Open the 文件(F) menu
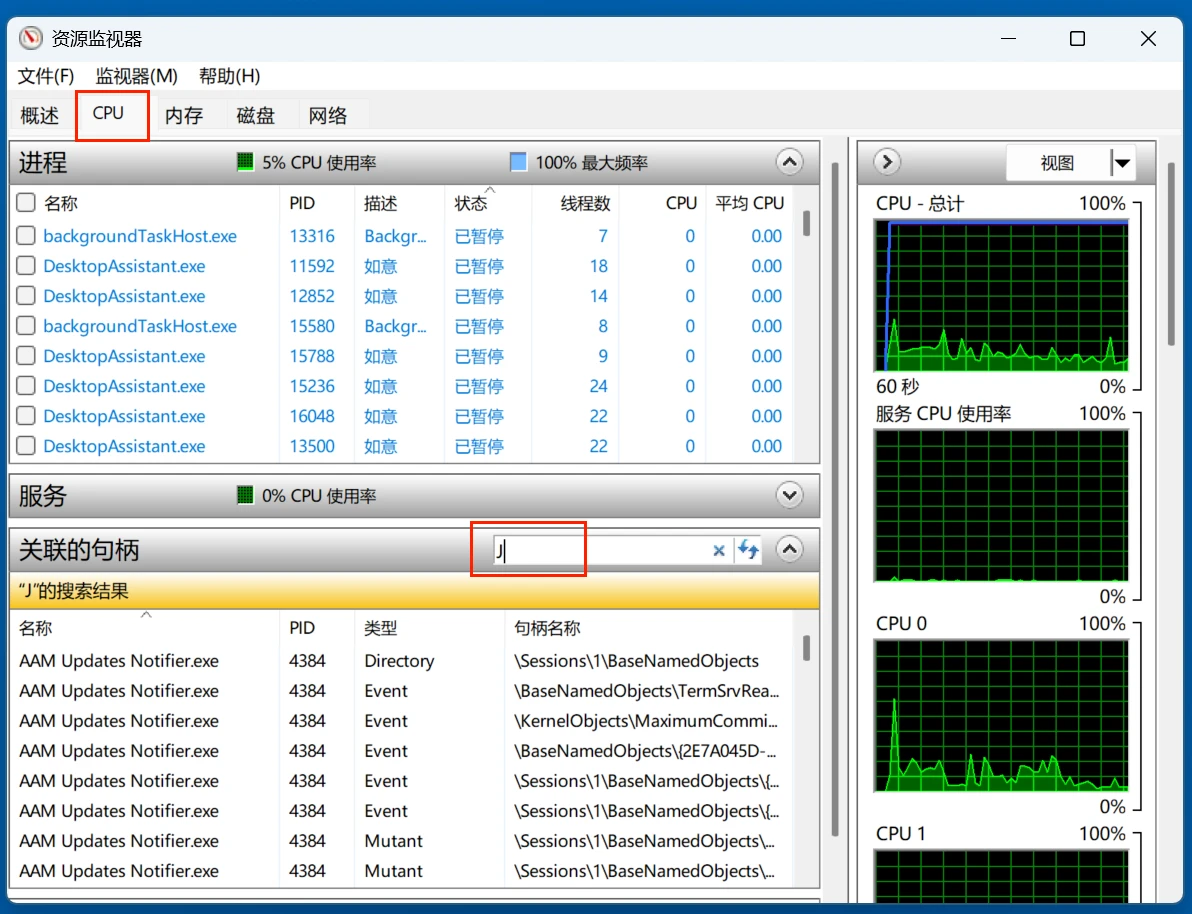Image resolution: width=1192 pixels, height=914 pixels. [46, 76]
